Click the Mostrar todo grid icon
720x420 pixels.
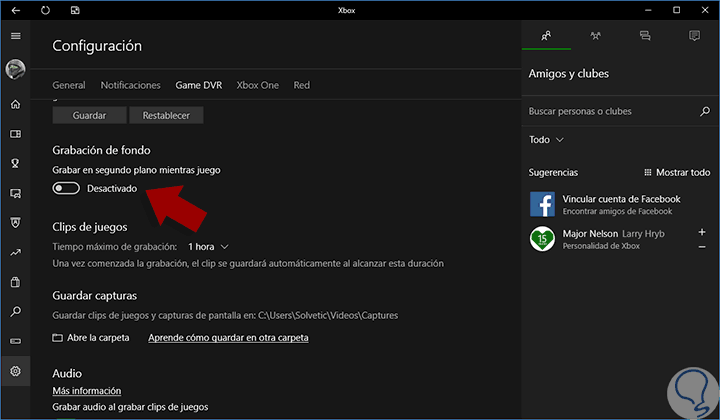647,173
